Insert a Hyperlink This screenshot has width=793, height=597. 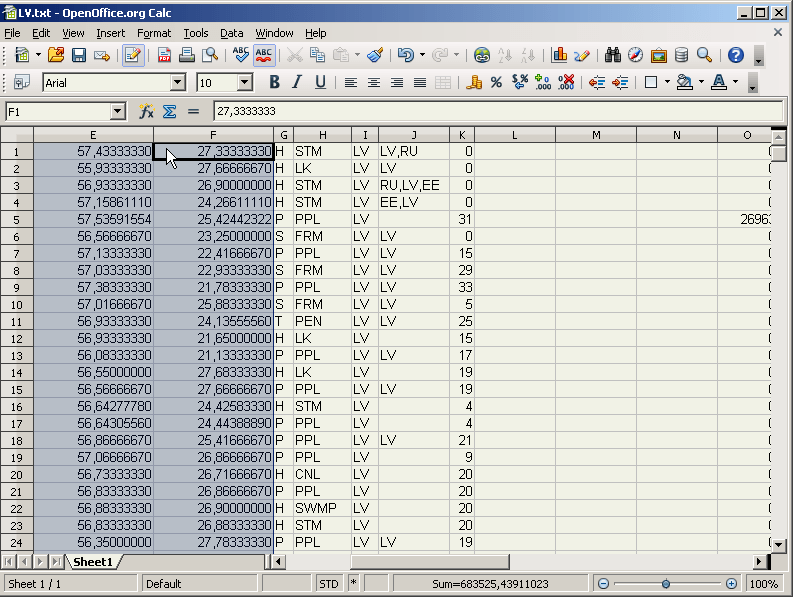click(x=482, y=55)
